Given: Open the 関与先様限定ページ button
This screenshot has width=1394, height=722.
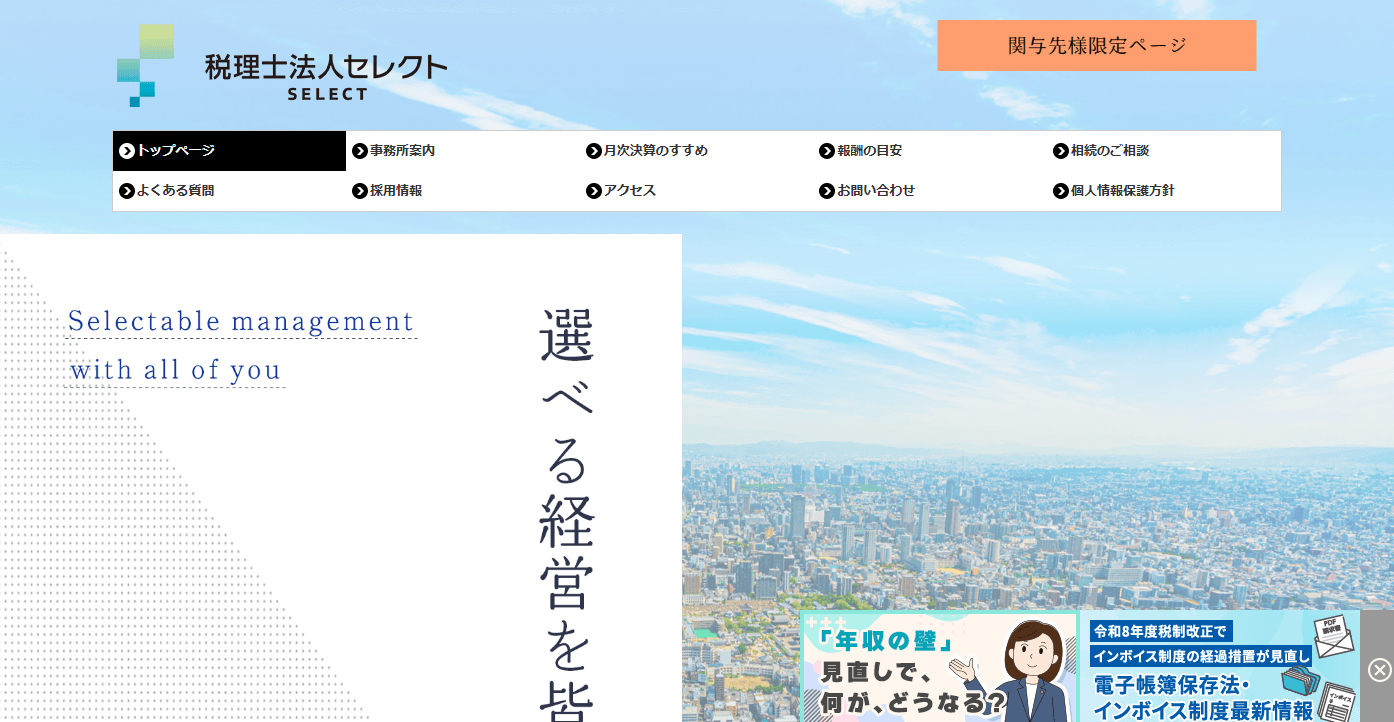Looking at the screenshot, I should [x=1097, y=45].
